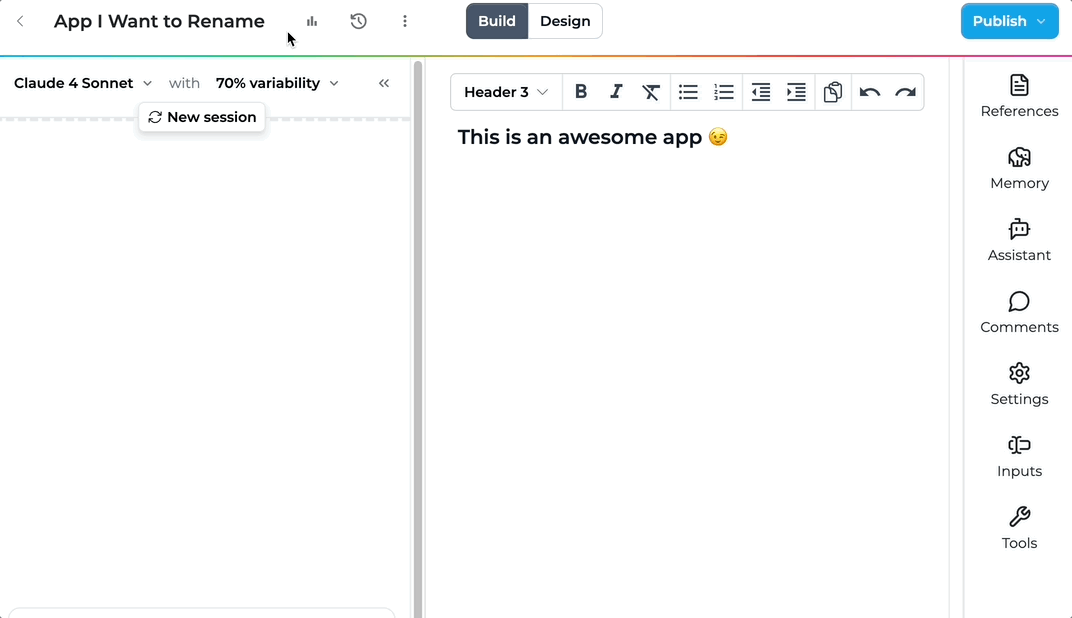Open the Assistant panel
This screenshot has width=1072, height=618.
1019,241
